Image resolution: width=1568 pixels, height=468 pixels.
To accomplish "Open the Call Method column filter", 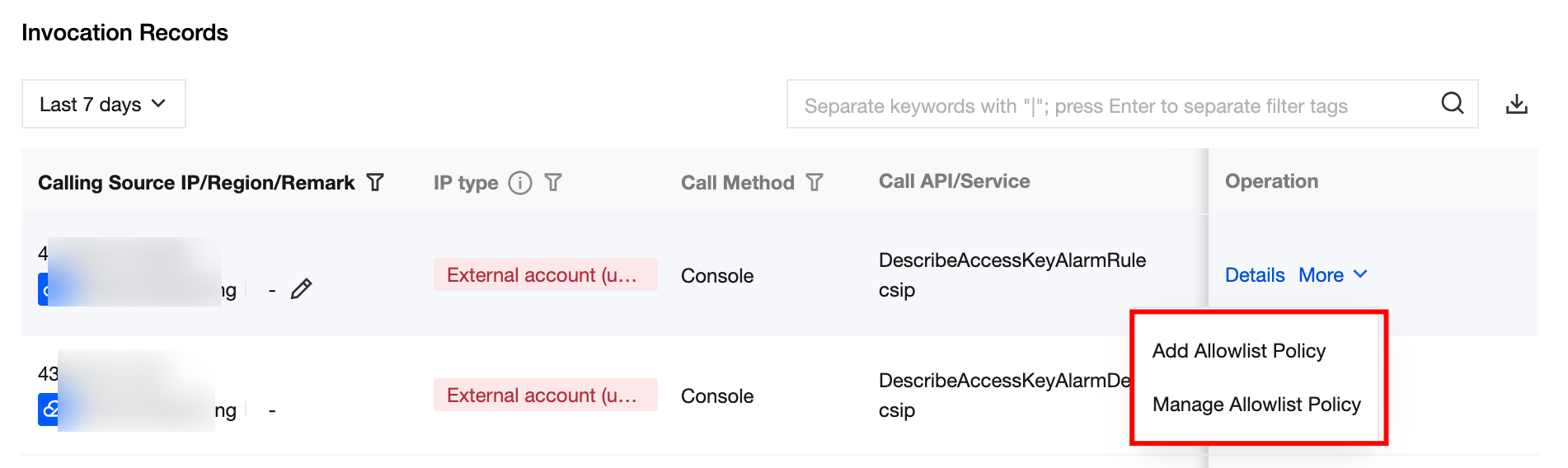I will pyautogui.click(x=815, y=182).
